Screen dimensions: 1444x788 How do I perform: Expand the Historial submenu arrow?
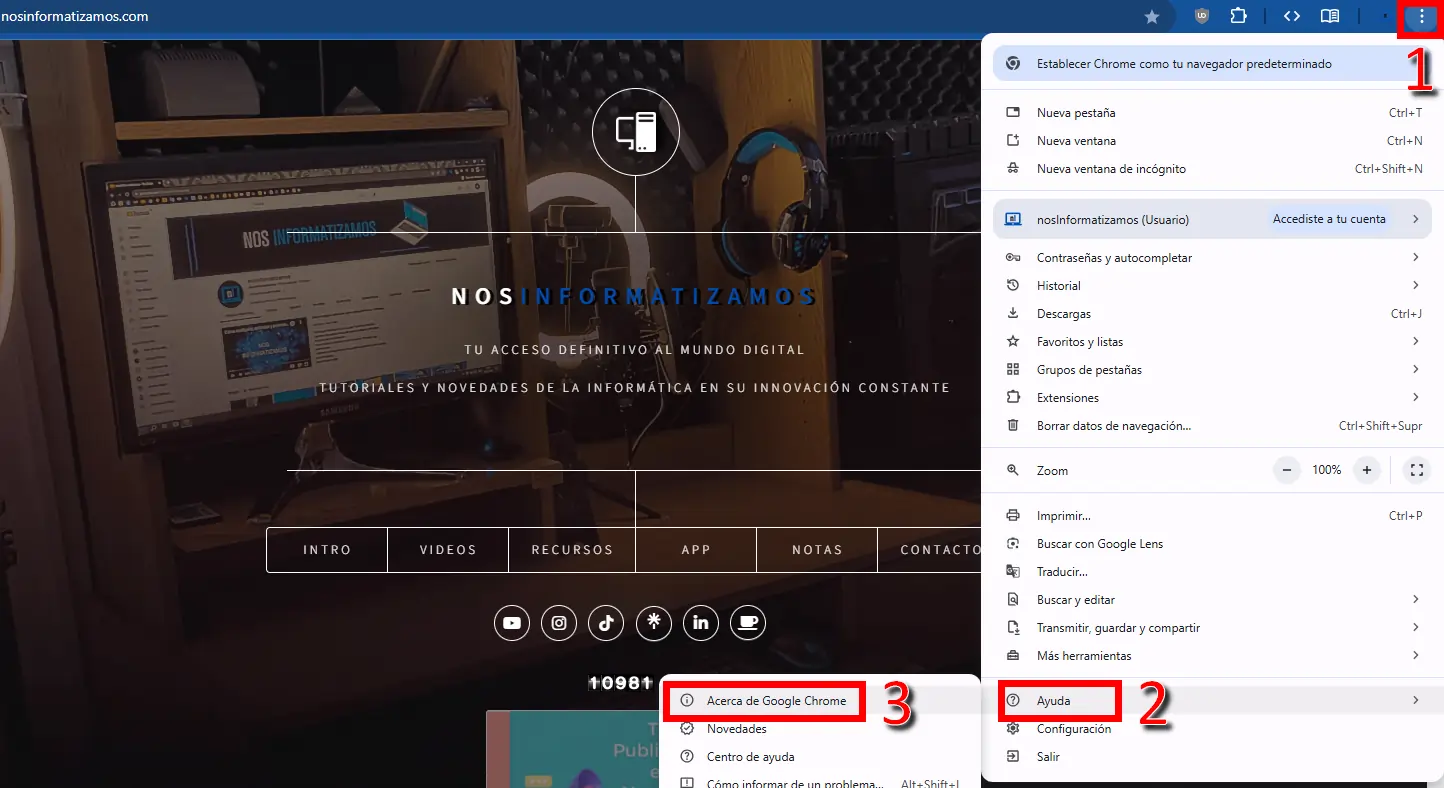point(1416,286)
